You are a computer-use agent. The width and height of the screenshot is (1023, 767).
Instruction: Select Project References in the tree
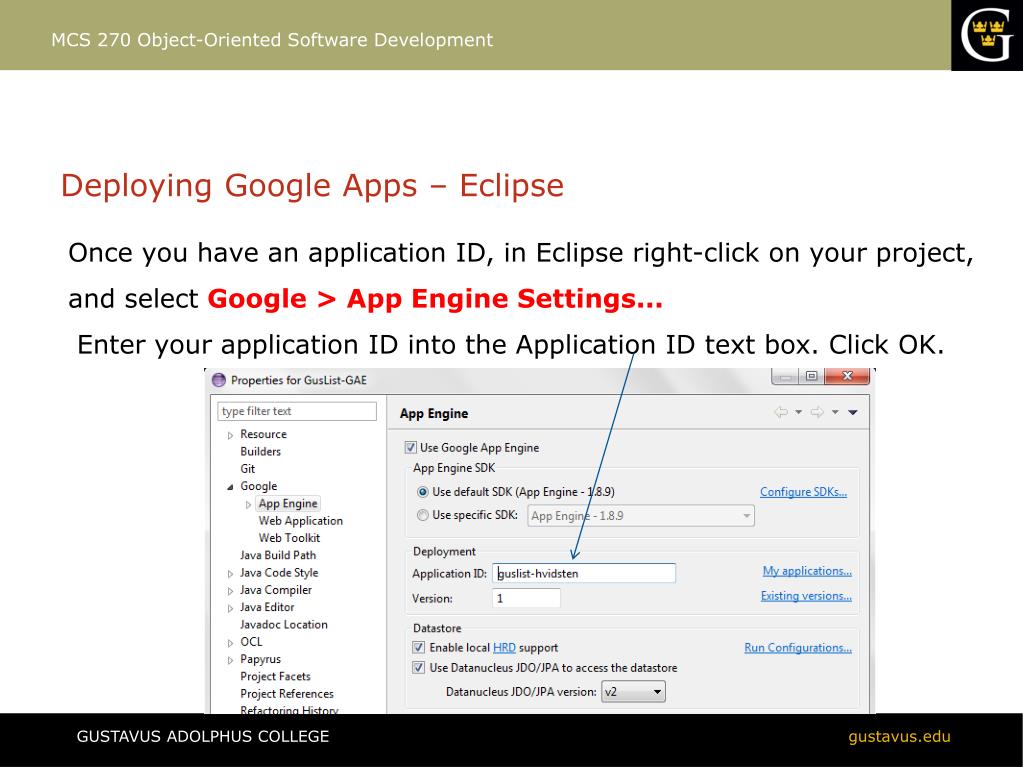[287, 693]
